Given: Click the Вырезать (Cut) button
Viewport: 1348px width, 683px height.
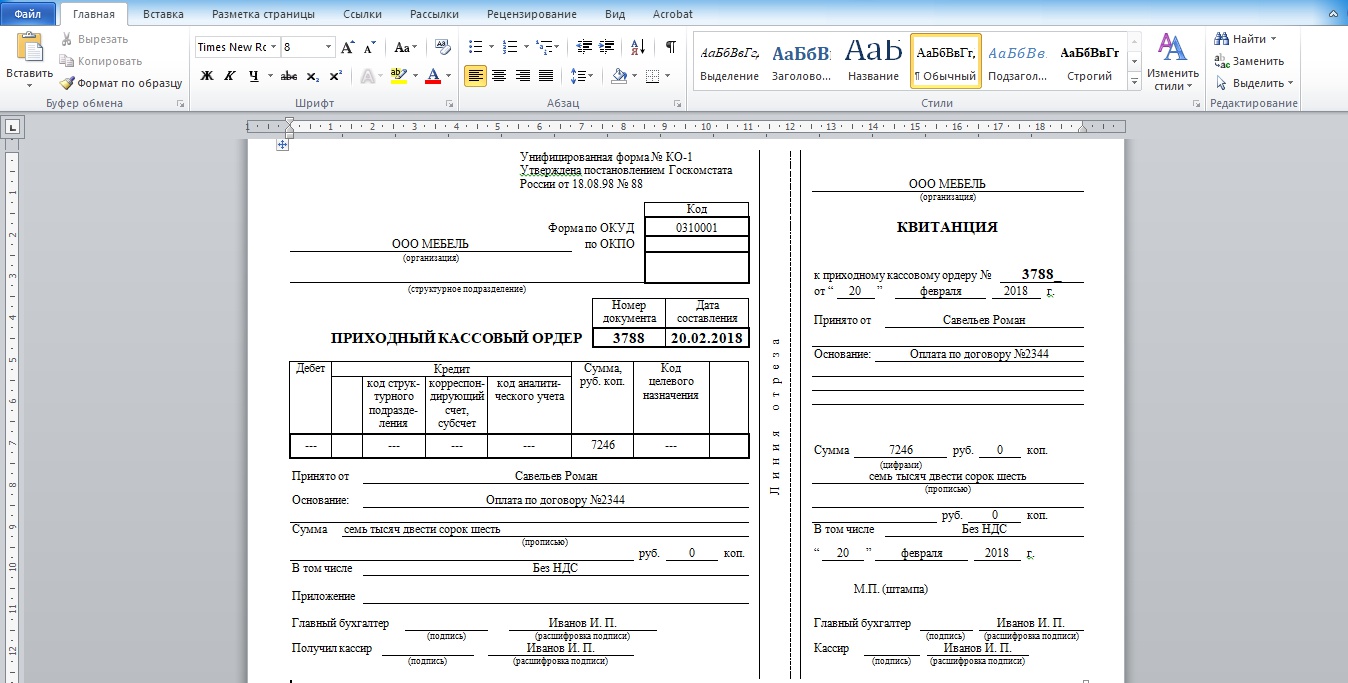Looking at the screenshot, I should pyautogui.click(x=95, y=39).
